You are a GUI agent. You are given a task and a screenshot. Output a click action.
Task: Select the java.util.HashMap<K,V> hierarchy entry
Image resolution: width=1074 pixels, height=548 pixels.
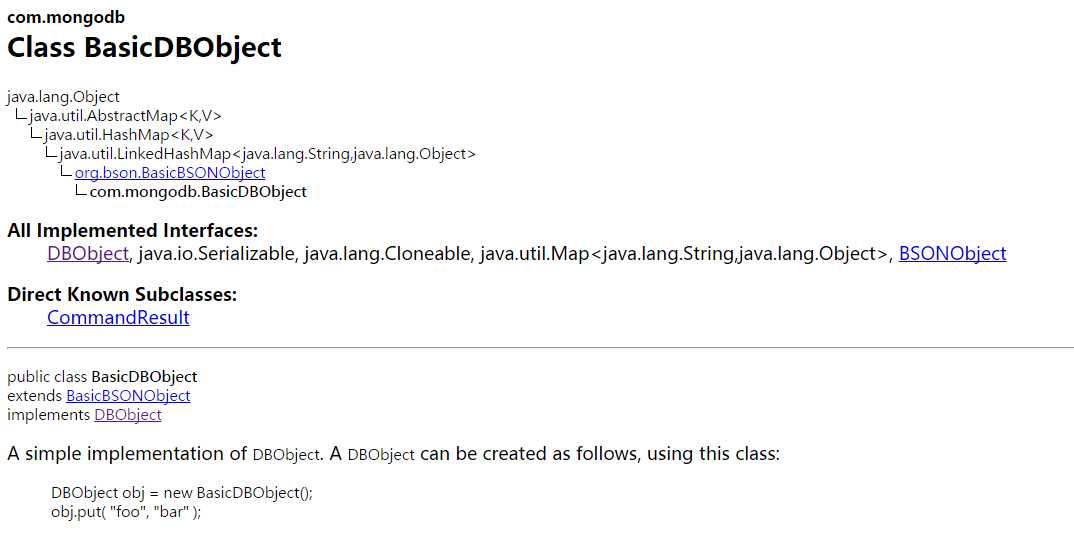pos(129,135)
